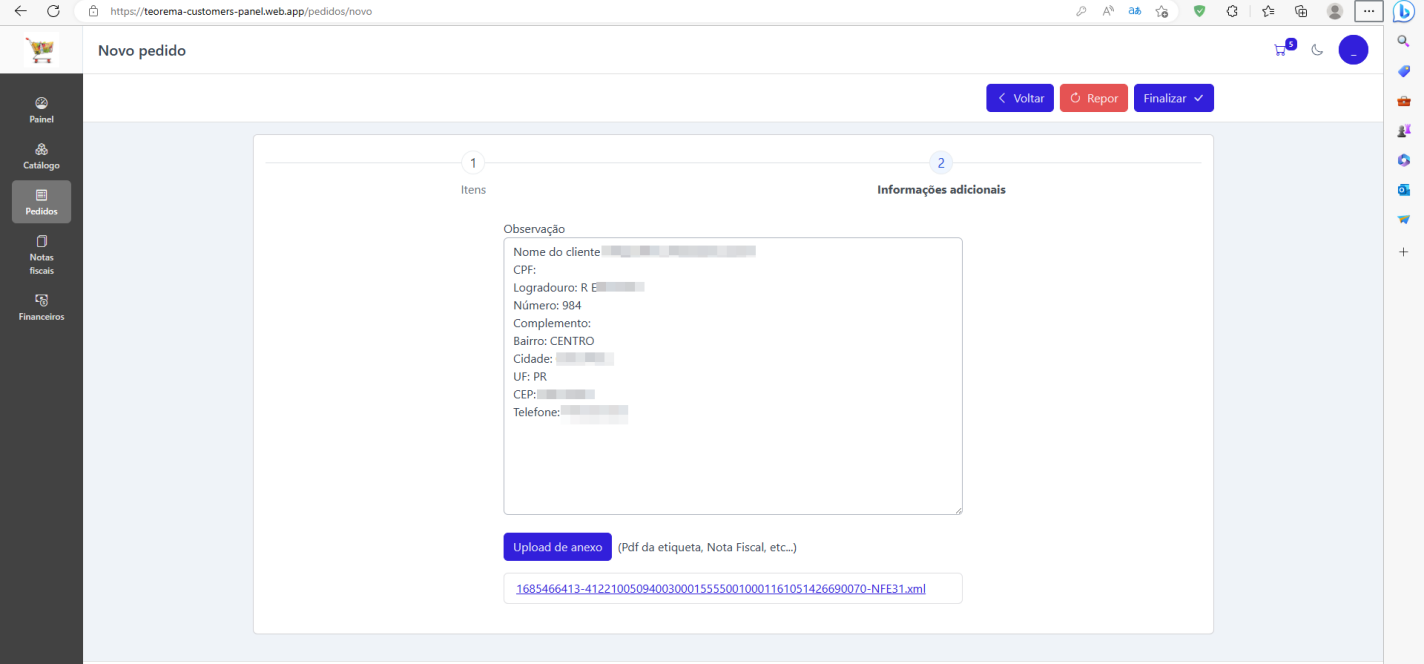Screen dimensions: 1424x664
Task: Open the Catálogo sidebar item
Action: click(x=41, y=156)
